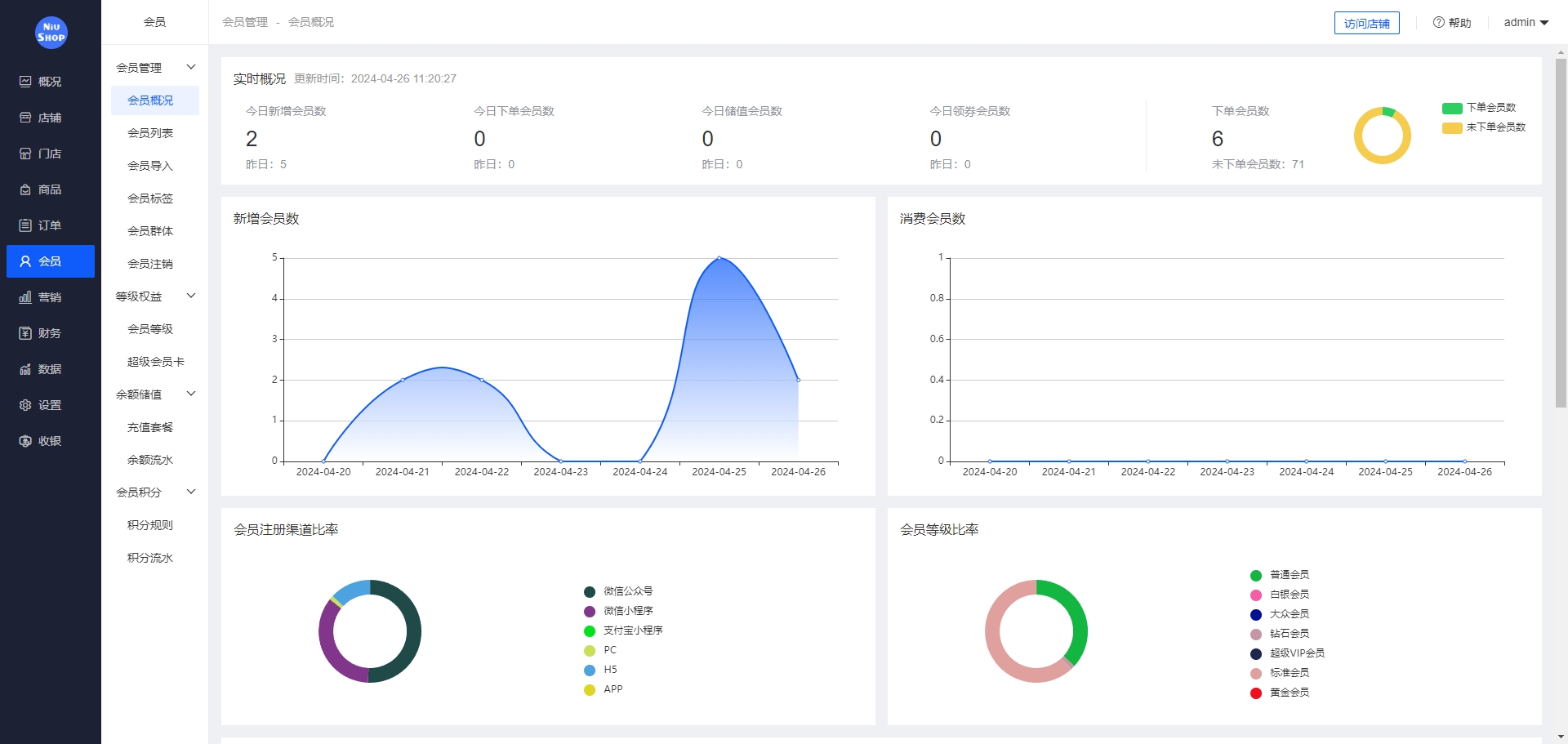Open the 财务 finance sidebar icon
The image size is (1568, 744).
coord(25,333)
